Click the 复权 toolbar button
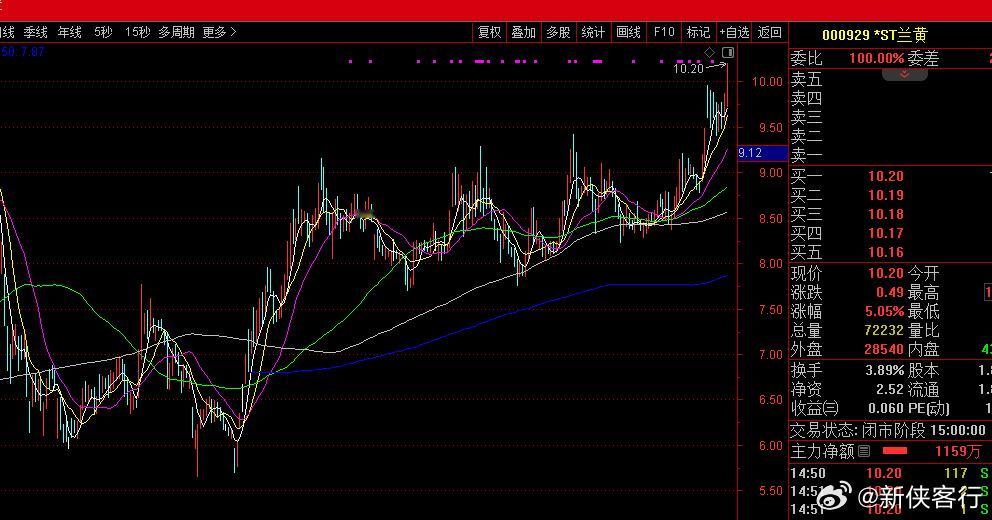 click(x=490, y=32)
